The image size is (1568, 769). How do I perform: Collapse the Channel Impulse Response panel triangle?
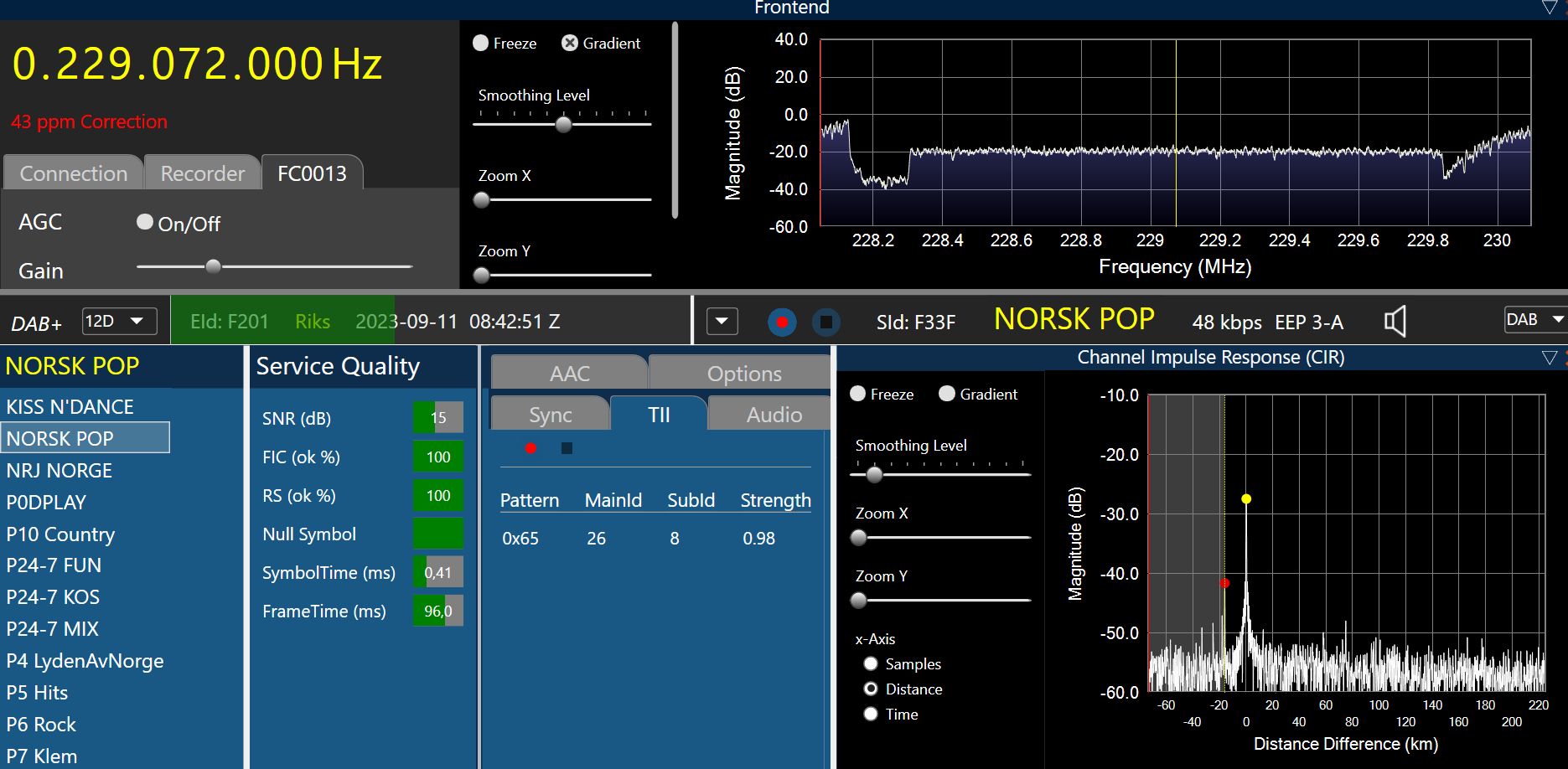click(1549, 358)
